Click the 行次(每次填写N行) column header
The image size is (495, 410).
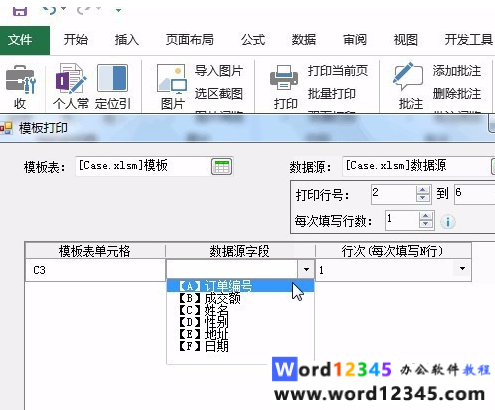pos(393,251)
